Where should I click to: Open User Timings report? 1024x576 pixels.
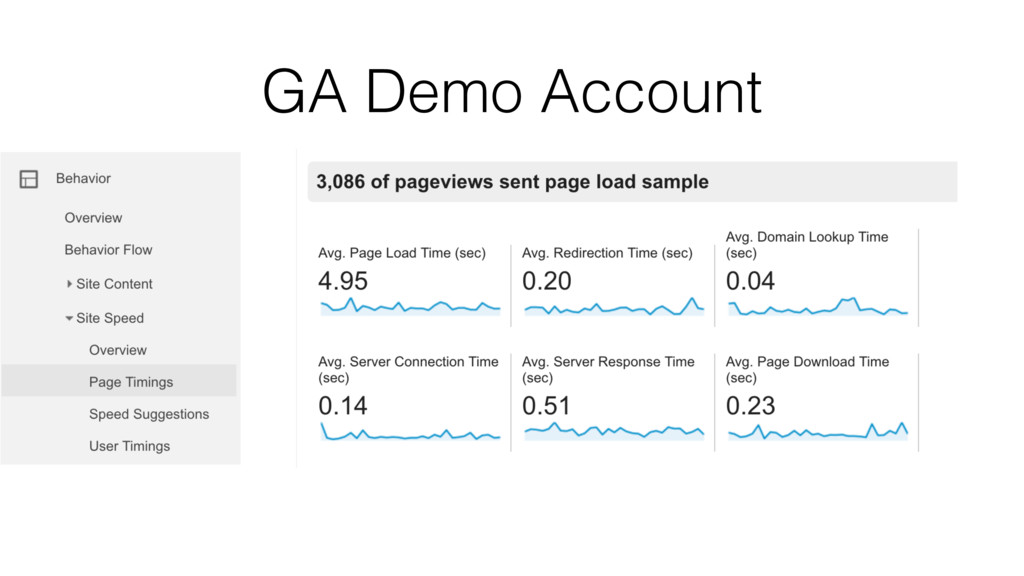coord(129,446)
